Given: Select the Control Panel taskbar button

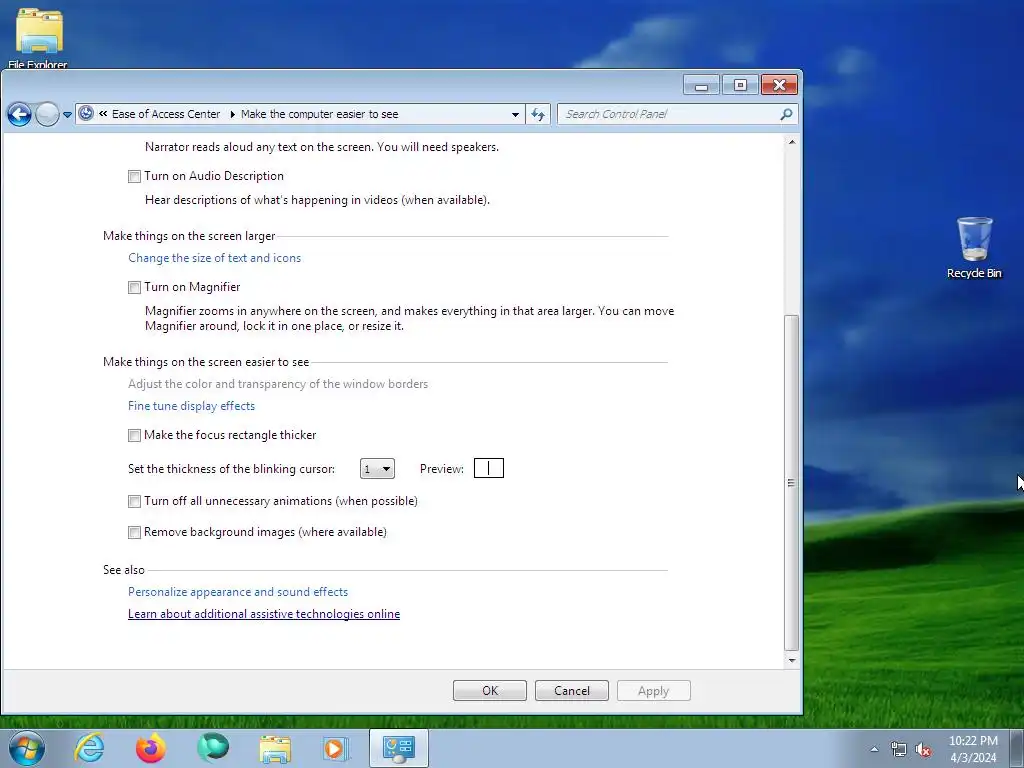Looking at the screenshot, I should pos(399,748).
